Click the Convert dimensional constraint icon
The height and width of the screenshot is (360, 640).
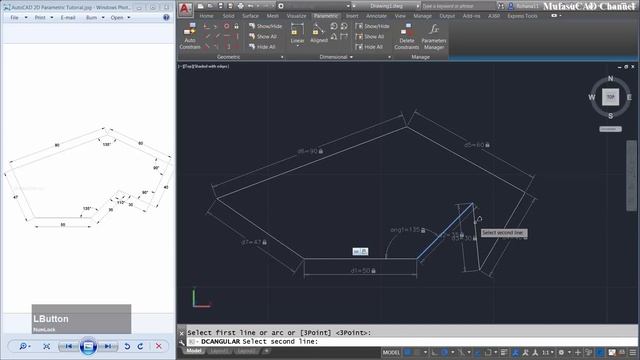tap(344, 37)
